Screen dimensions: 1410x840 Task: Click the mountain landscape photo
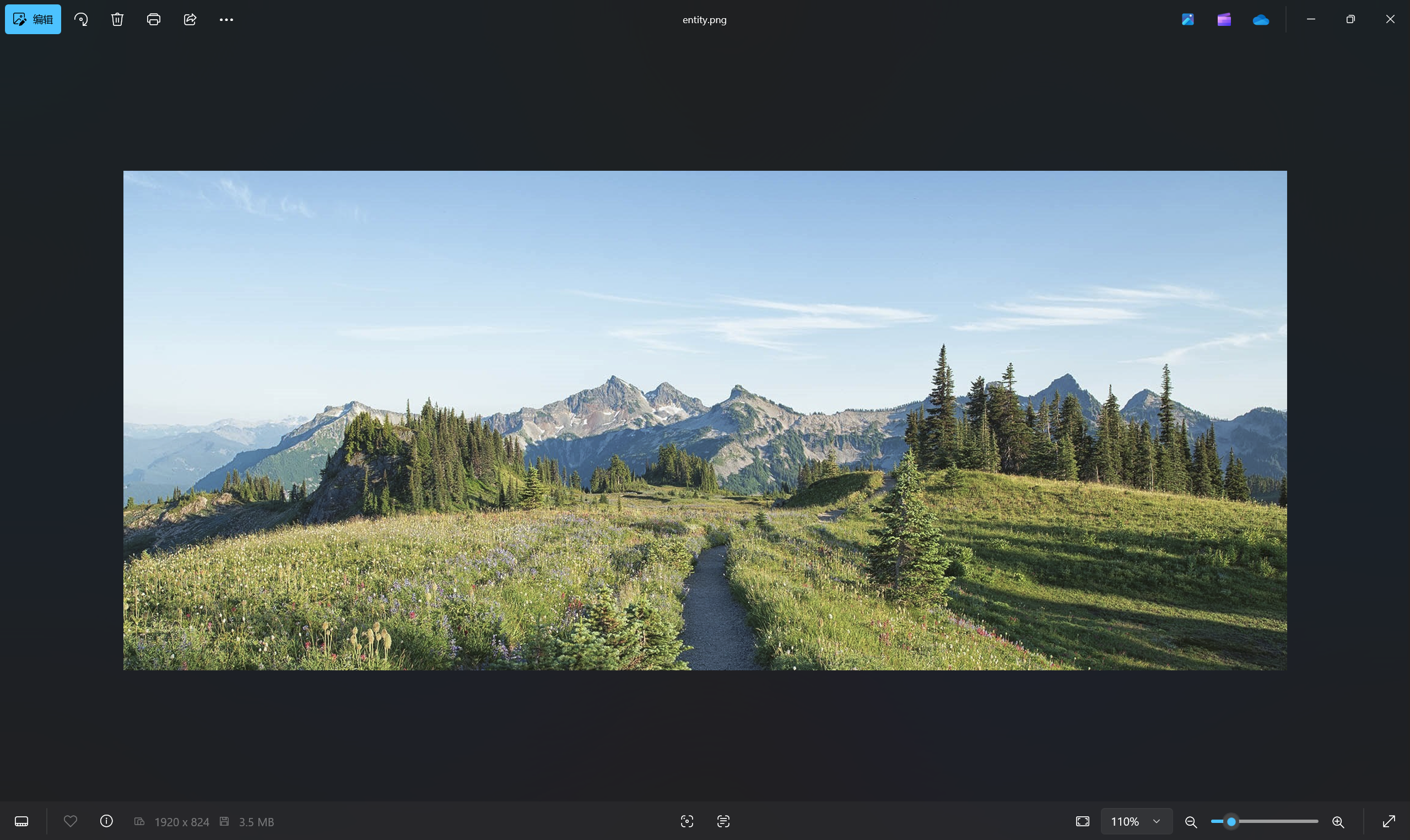point(705,421)
